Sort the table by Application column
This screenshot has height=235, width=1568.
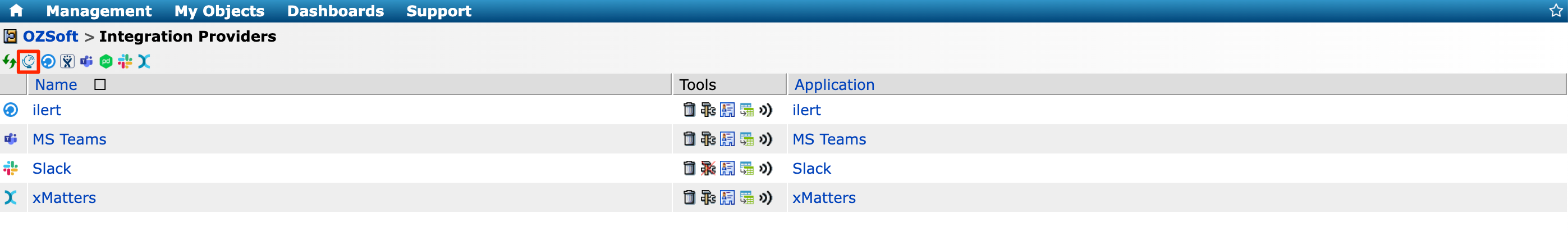point(834,85)
